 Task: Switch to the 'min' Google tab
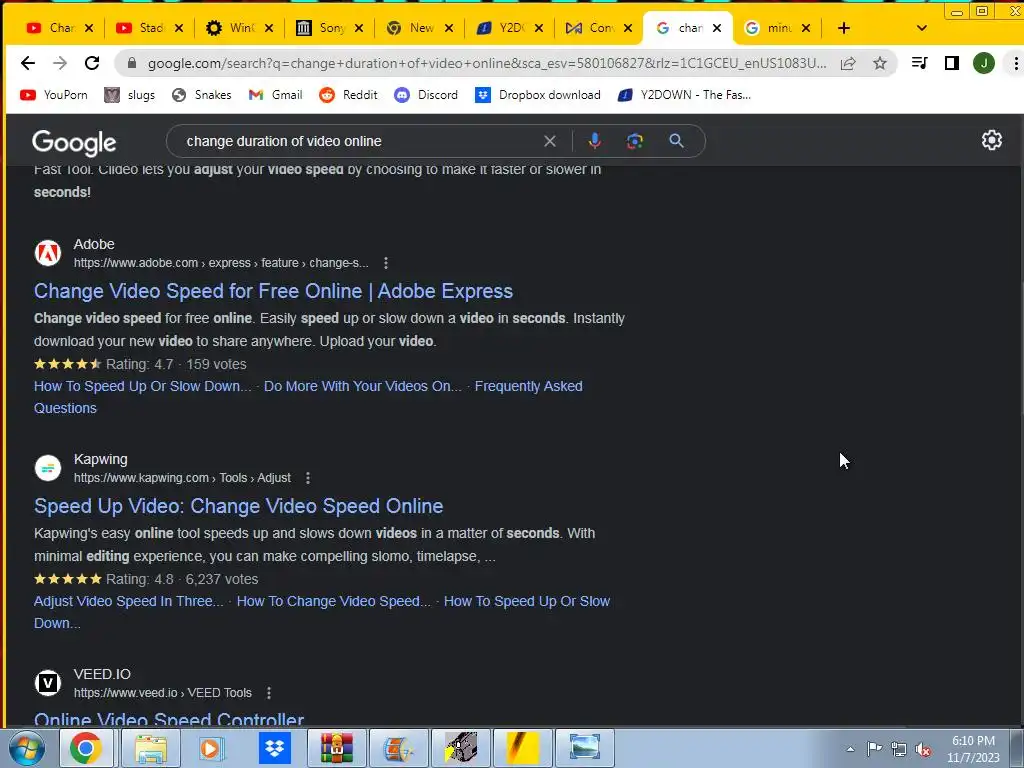(779, 28)
